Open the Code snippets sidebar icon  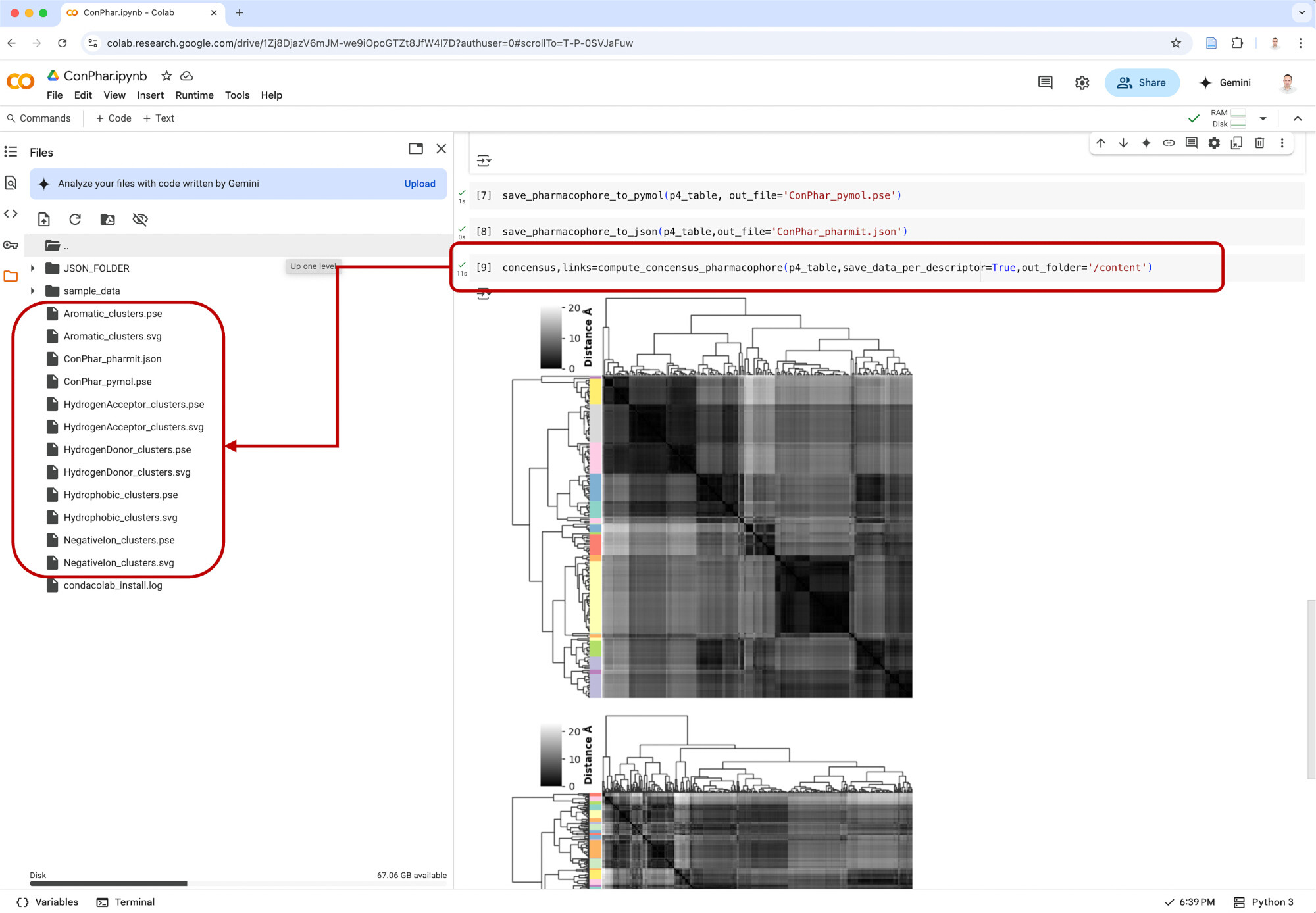point(11,214)
